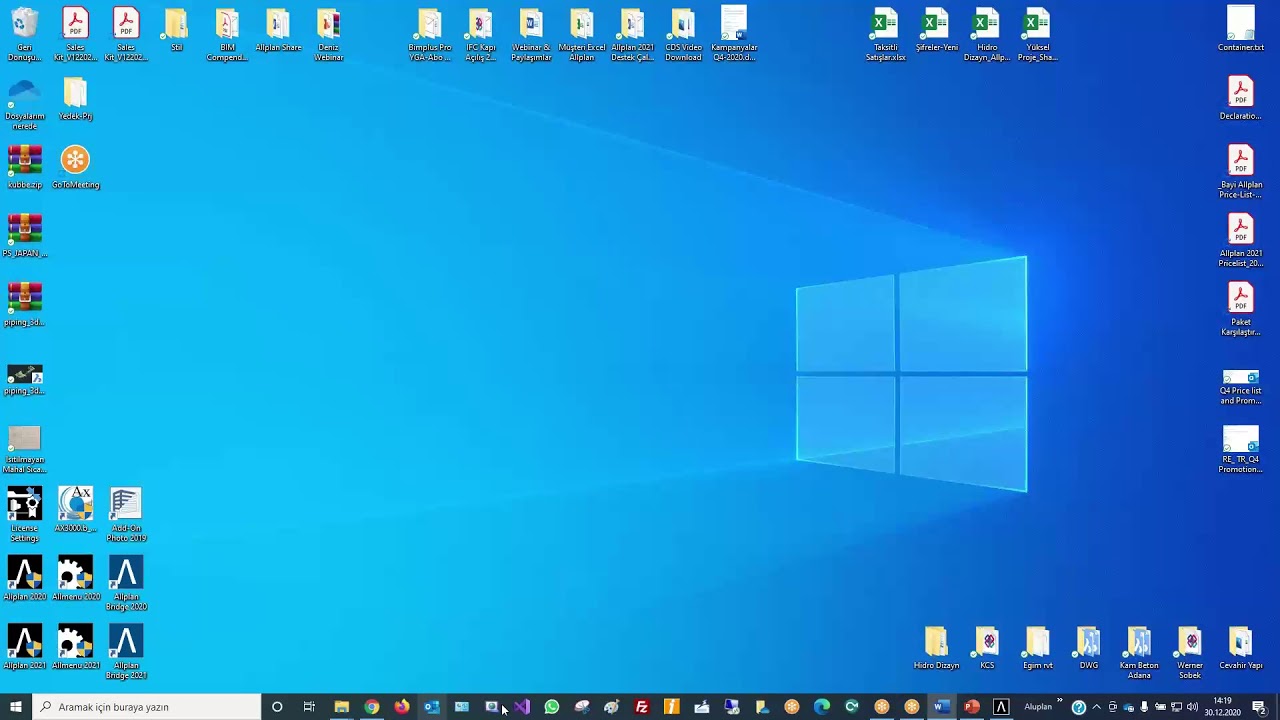Open WhatsApp from the taskbar
The width and height of the screenshot is (1280, 720).
pos(552,707)
